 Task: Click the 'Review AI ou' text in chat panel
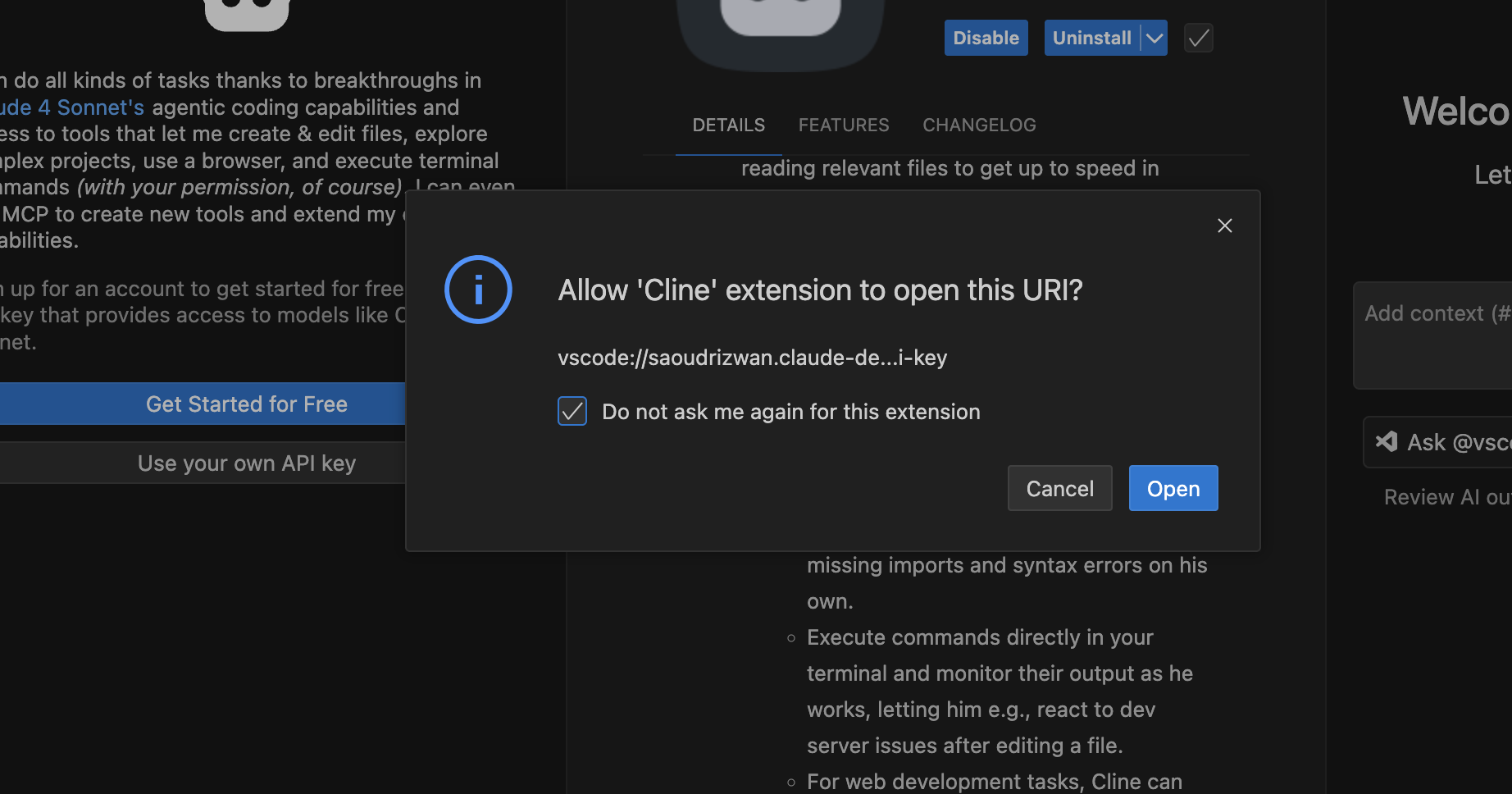pos(1447,497)
